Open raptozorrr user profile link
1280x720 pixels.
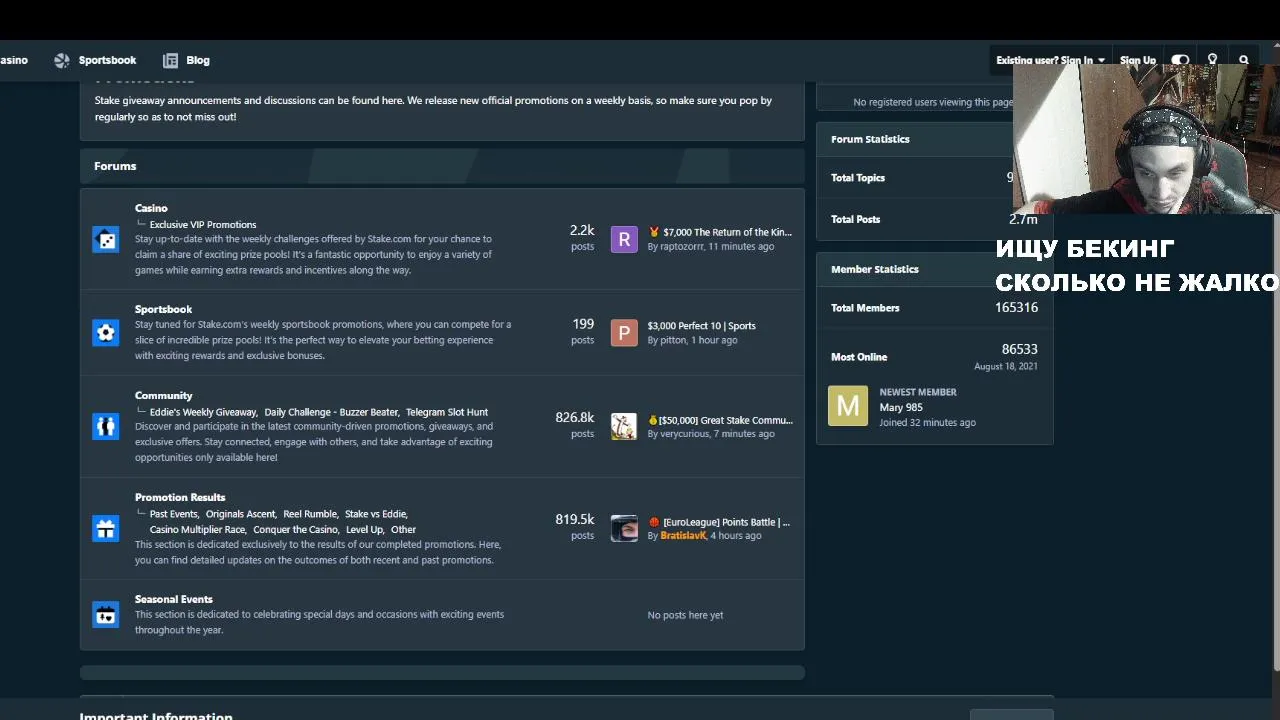[x=681, y=246]
